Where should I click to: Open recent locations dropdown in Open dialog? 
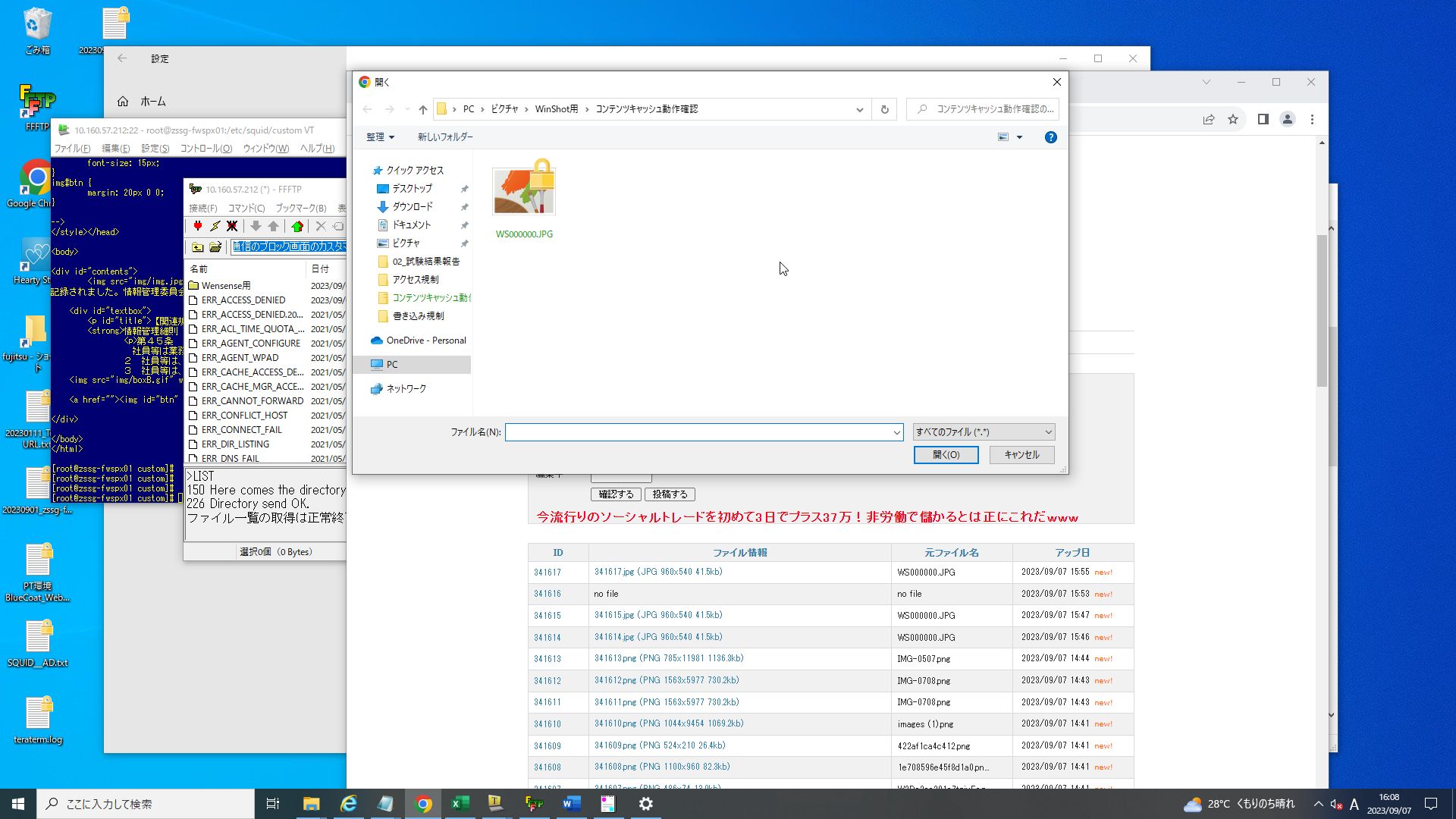[x=407, y=109]
